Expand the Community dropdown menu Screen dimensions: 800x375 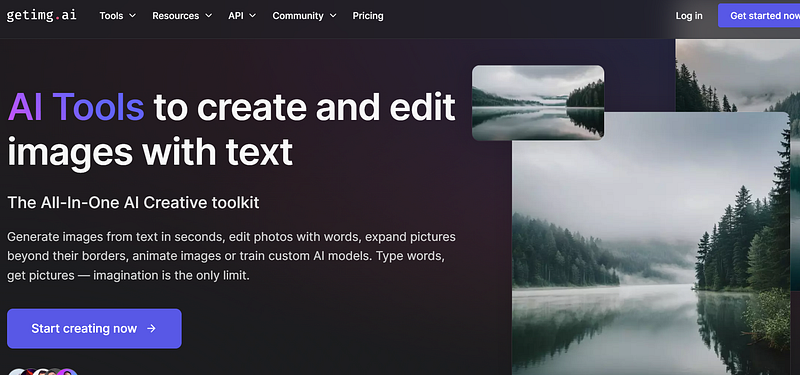tap(304, 16)
